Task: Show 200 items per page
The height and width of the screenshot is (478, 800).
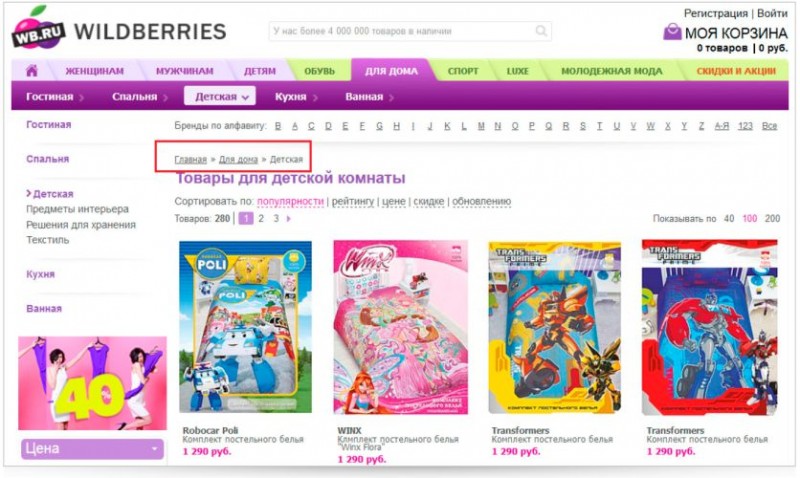Action: [x=772, y=218]
